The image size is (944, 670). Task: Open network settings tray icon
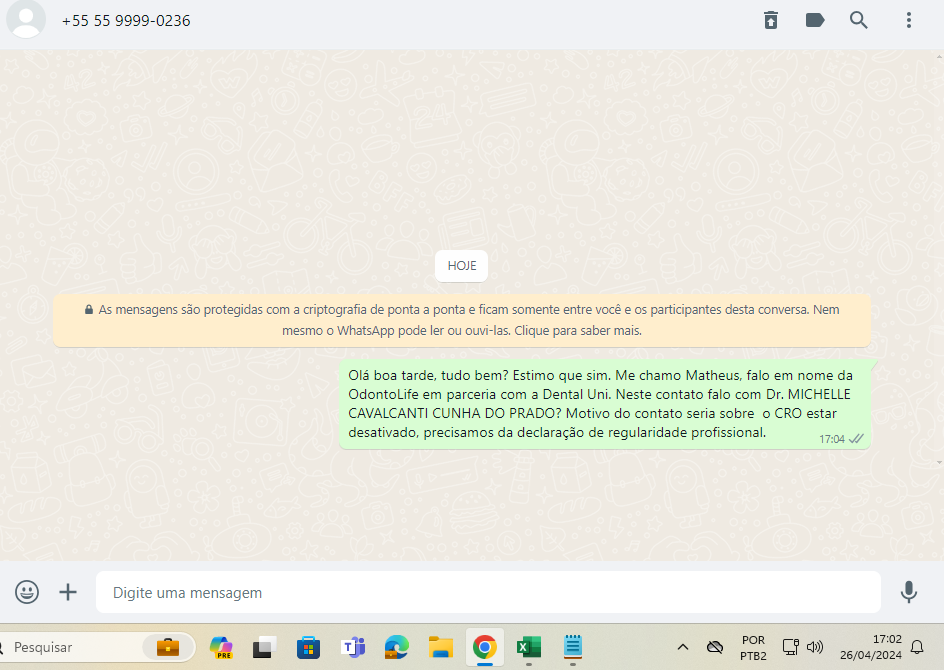(790, 647)
